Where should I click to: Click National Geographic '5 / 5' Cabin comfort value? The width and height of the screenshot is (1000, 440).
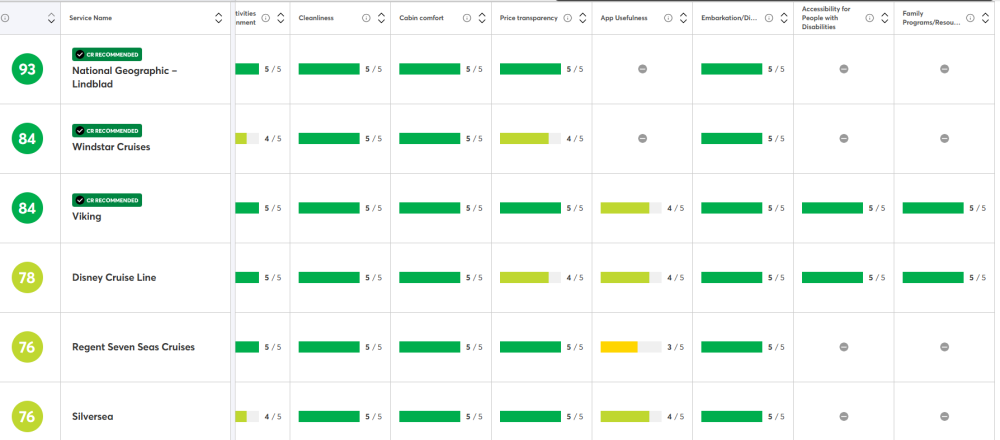click(x=474, y=69)
